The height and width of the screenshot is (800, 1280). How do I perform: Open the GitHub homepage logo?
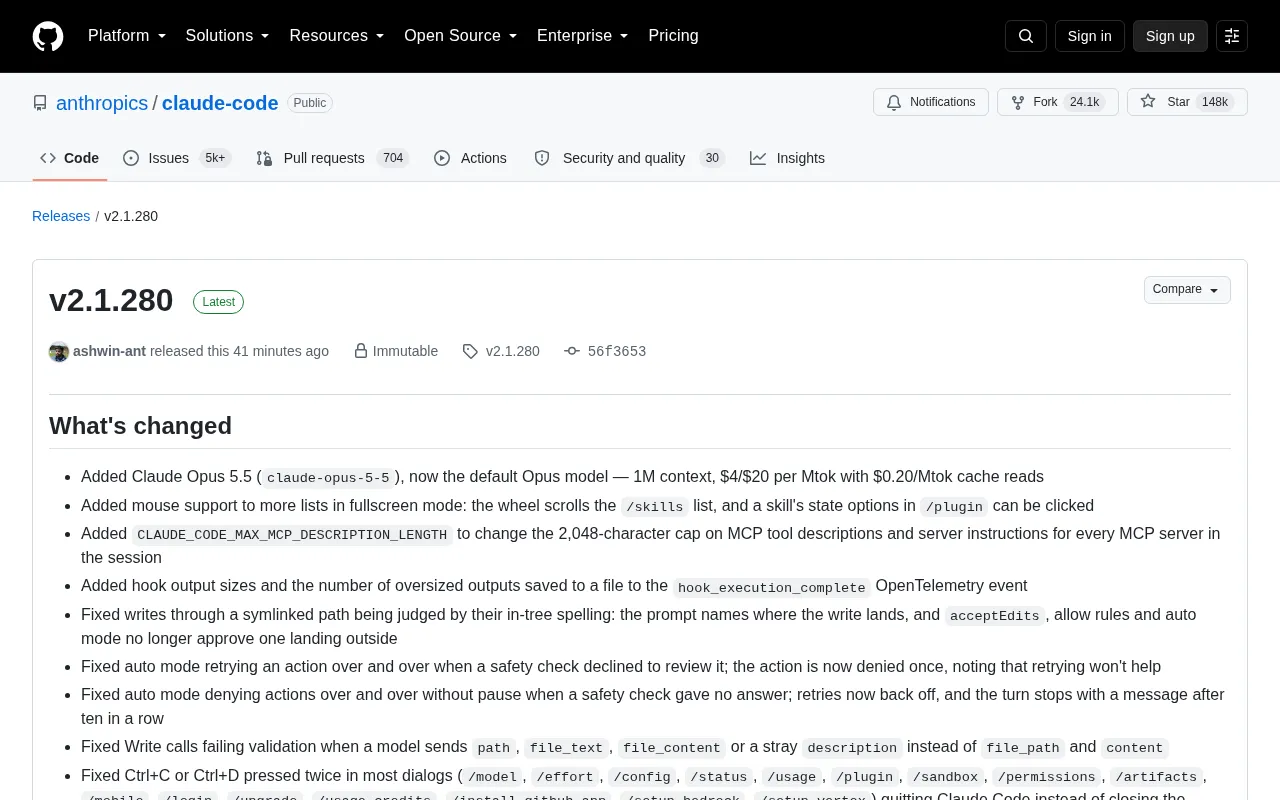point(48,36)
